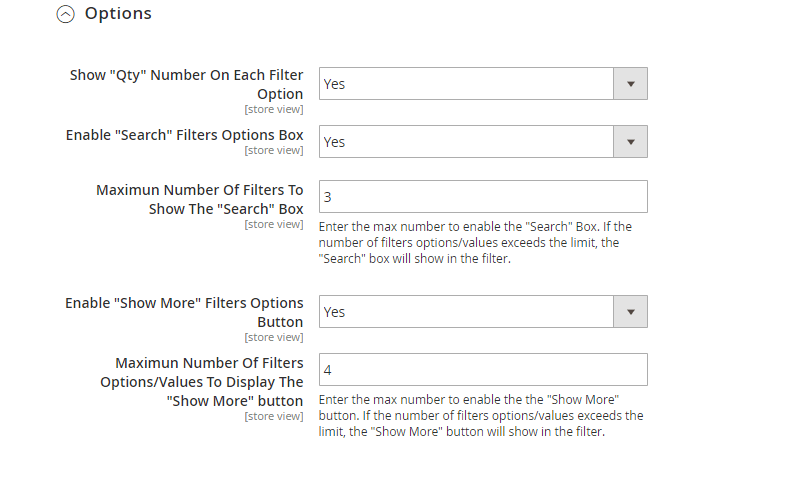Open the arrow on the Enable "Search" Filters dropdown
Viewport: 802px width, 492px height.
[631, 142]
